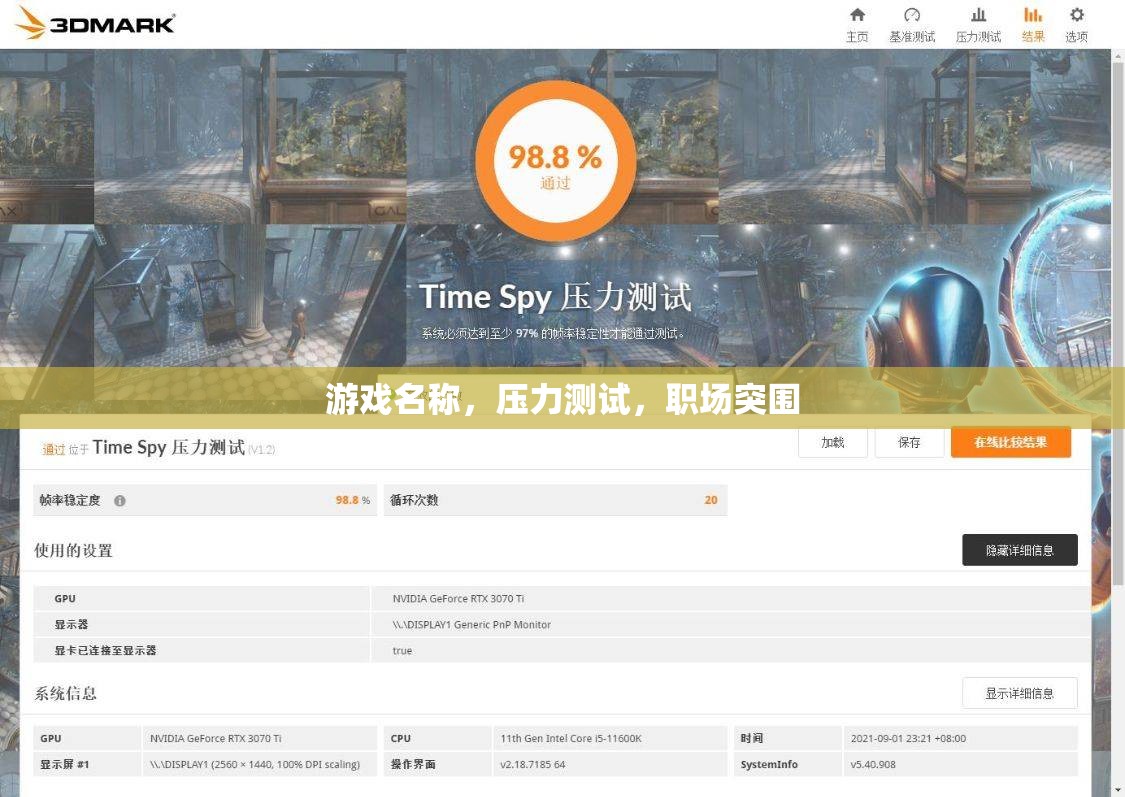Image resolution: width=1125 pixels, height=797 pixels.
Task: Click the 2021-09-01 23:21 +08:00 time value
Action: tap(908, 738)
